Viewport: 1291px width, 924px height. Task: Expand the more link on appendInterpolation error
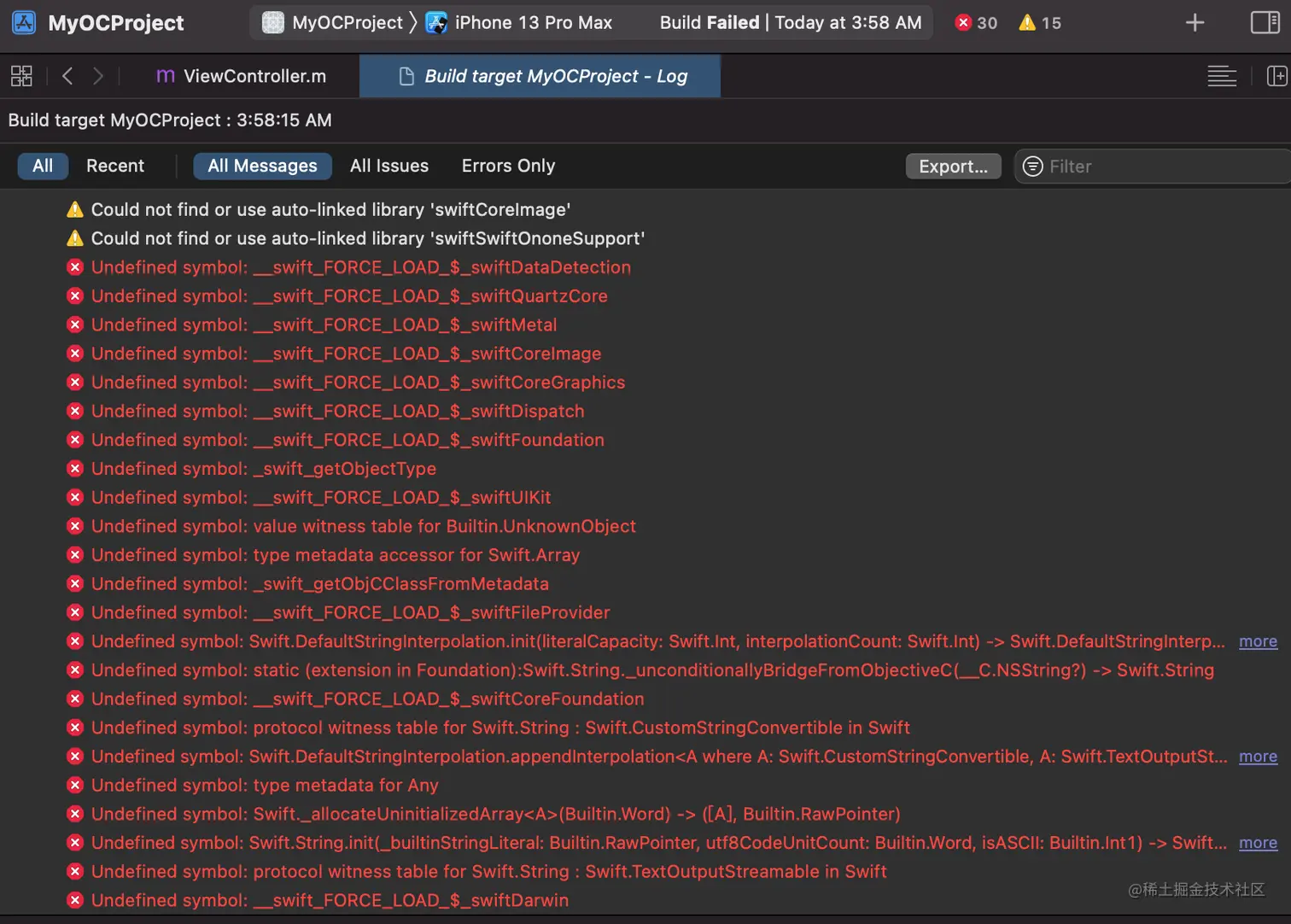1258,757
